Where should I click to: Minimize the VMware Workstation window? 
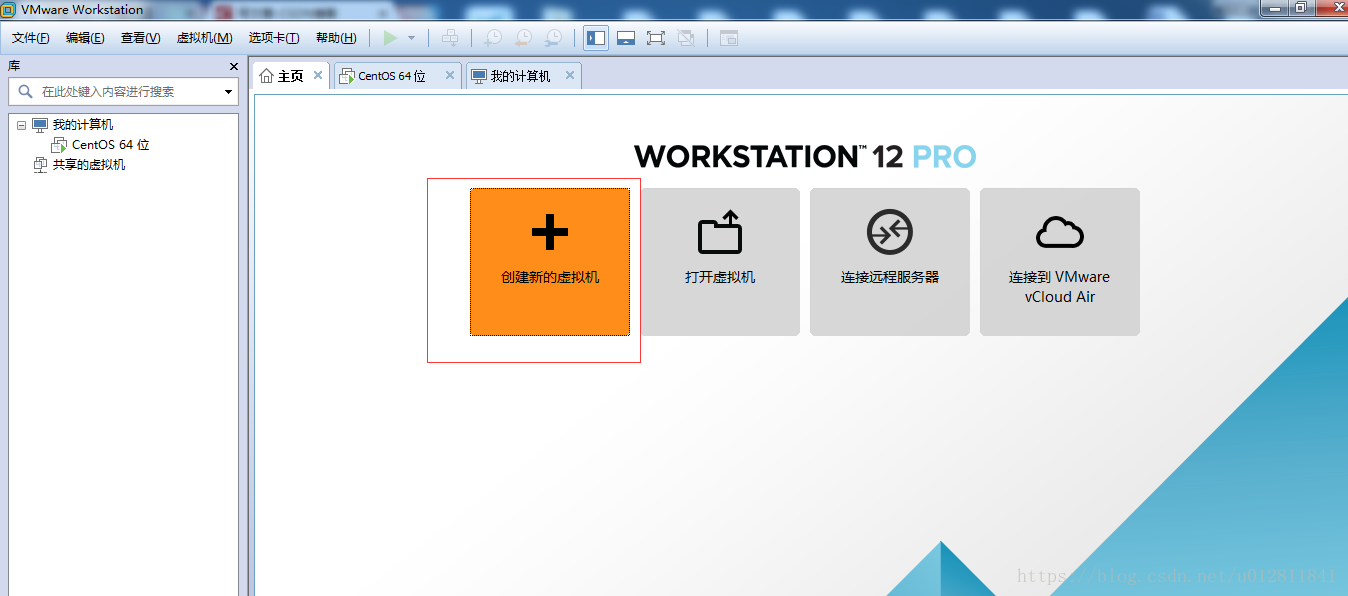(1273, 8)
